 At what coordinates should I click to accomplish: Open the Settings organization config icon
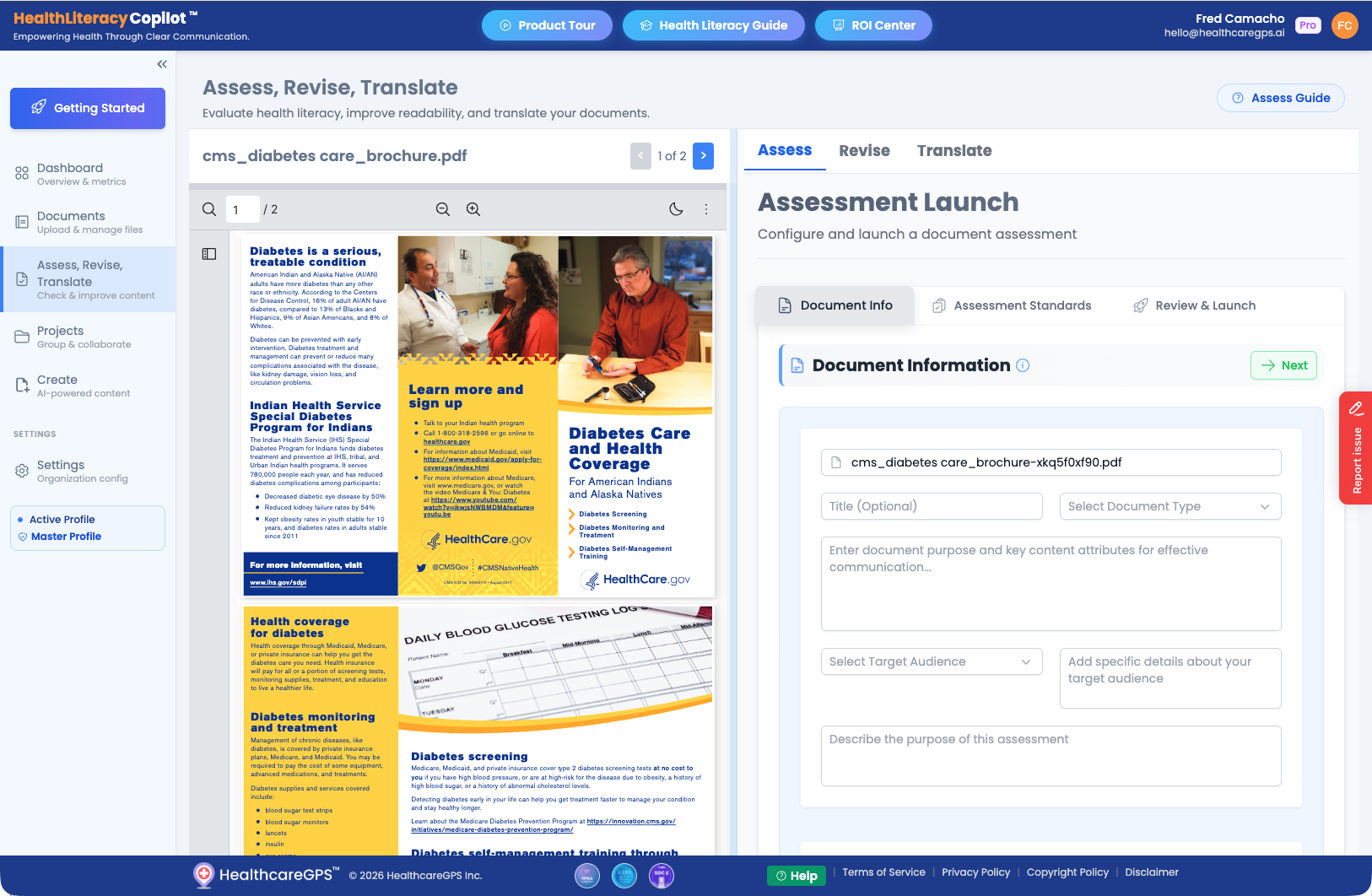pos(21,471)
